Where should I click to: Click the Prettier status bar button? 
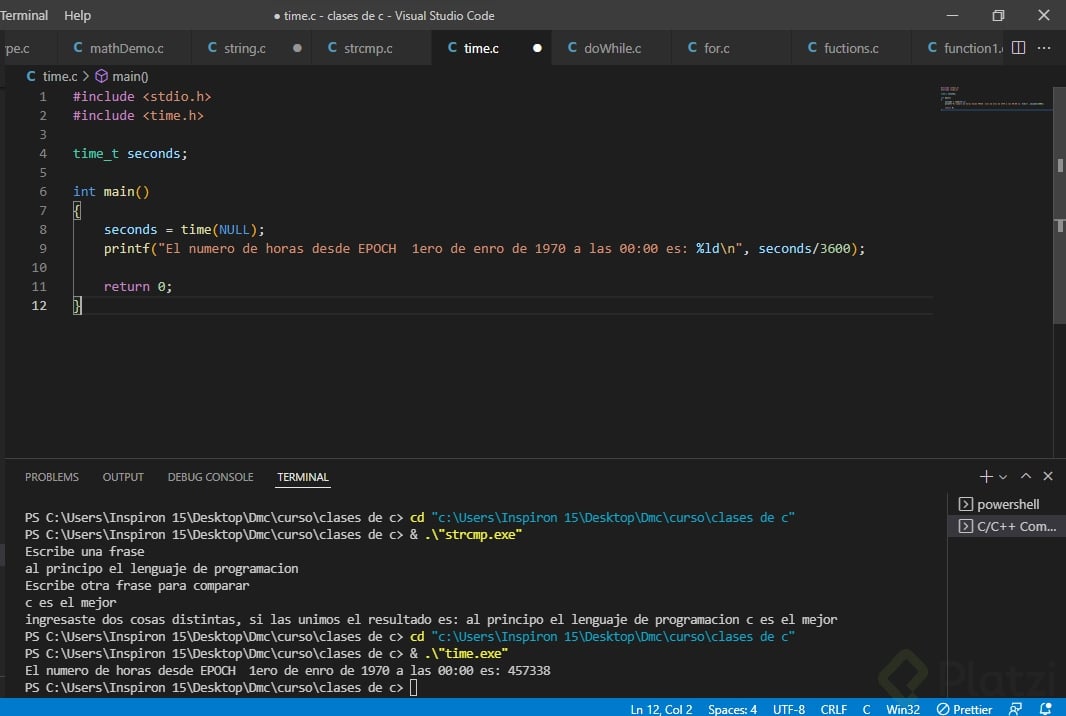click(x=964, y=709)
